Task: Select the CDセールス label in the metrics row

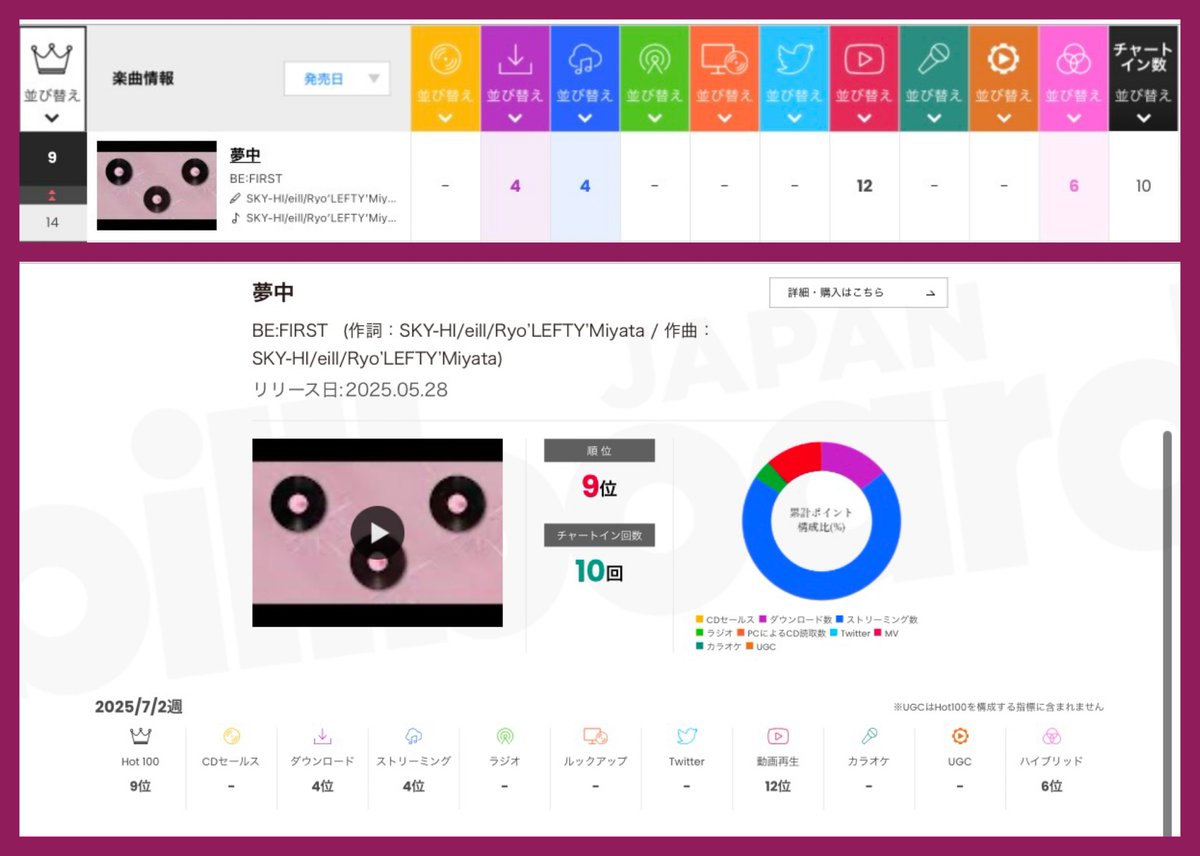Action: (230, 761)
